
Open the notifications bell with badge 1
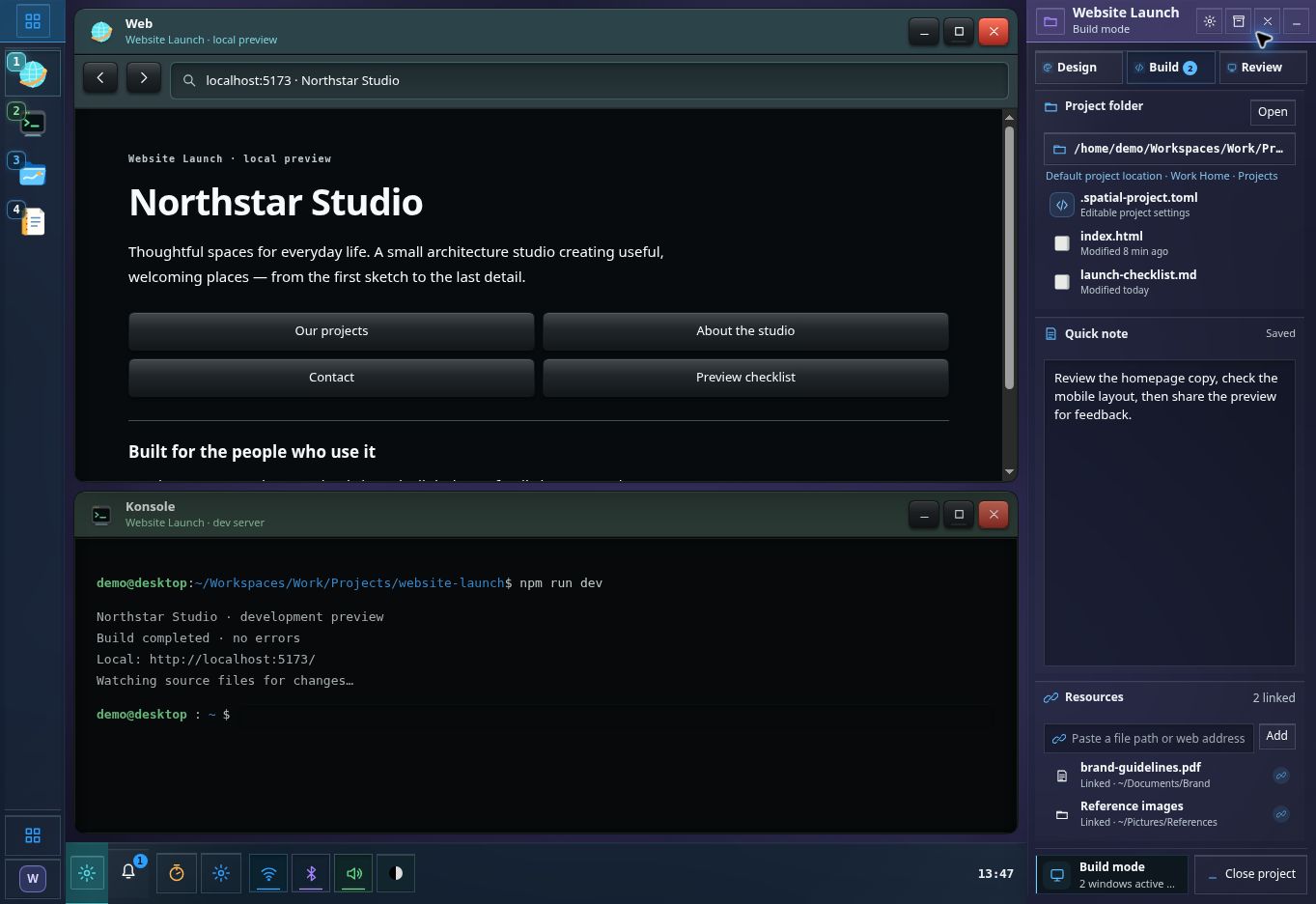[x=128, y=872]
